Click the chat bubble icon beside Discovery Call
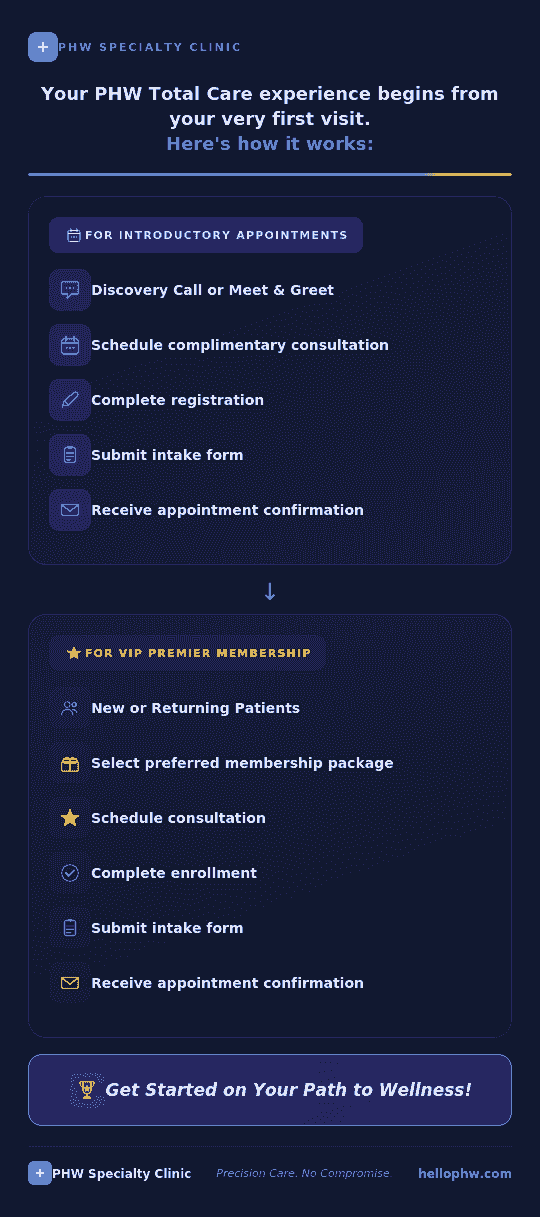The width and height of the screenshot is (540, 1217). 70,290
